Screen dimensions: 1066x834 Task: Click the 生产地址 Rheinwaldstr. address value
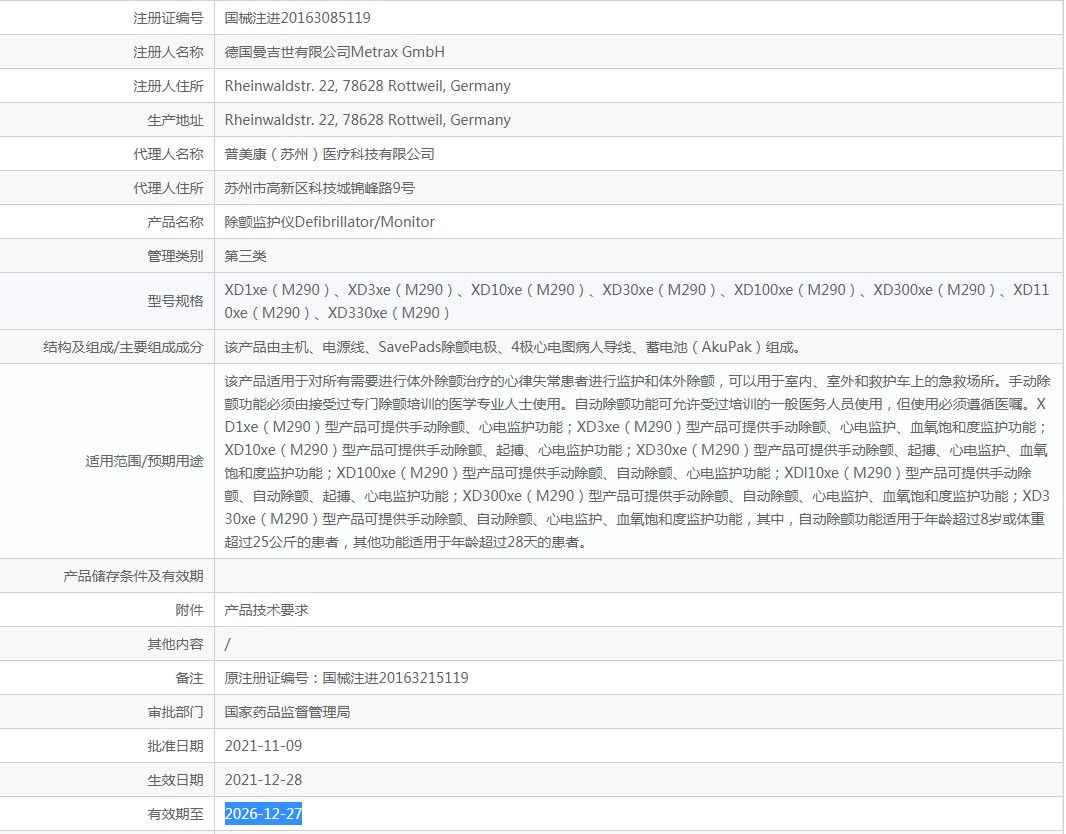(x=367, y=120)
